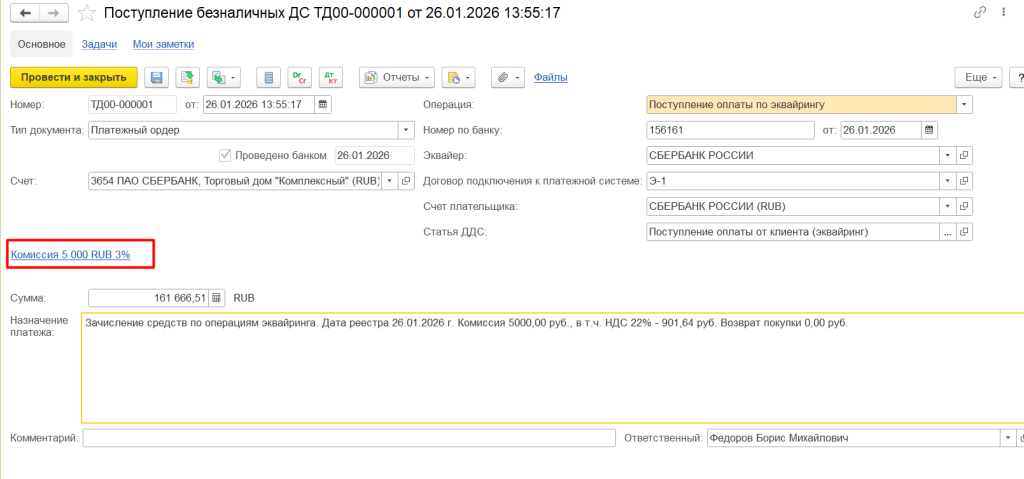Expand the Эквайер dropdown list
Image resolution: width=1024 pixels, height=479 pixels.
tap(946, 155)
